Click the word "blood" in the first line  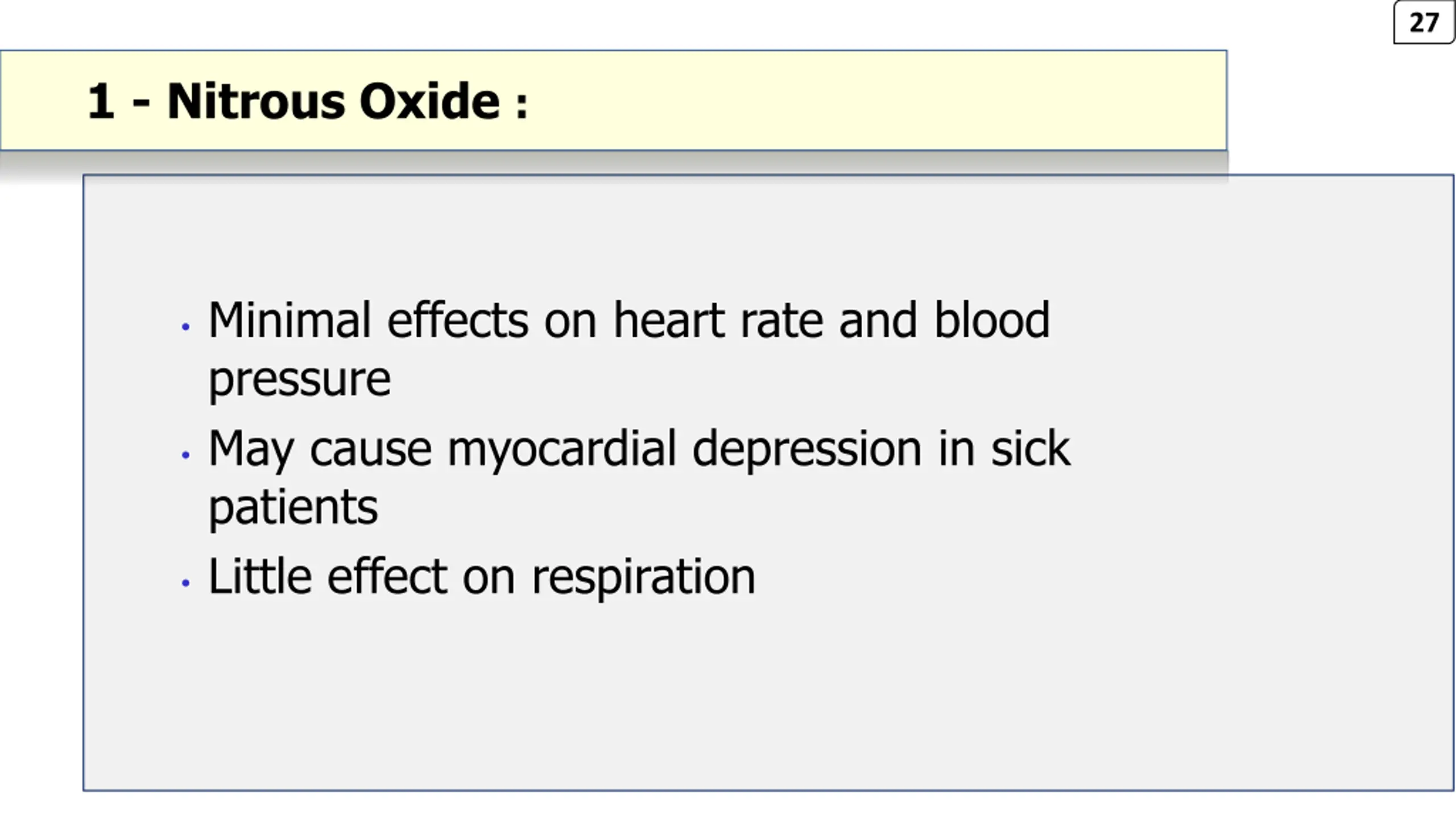tap(992, 320)
